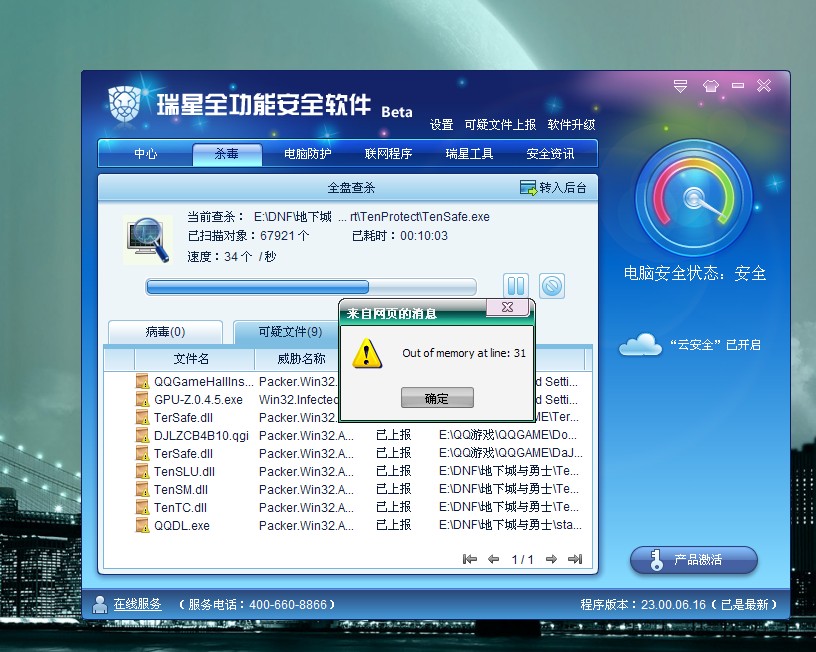Screen dimensions: 816x652
Task: Click the "云安全" 已开启 text
Action: tap(715, 344)
